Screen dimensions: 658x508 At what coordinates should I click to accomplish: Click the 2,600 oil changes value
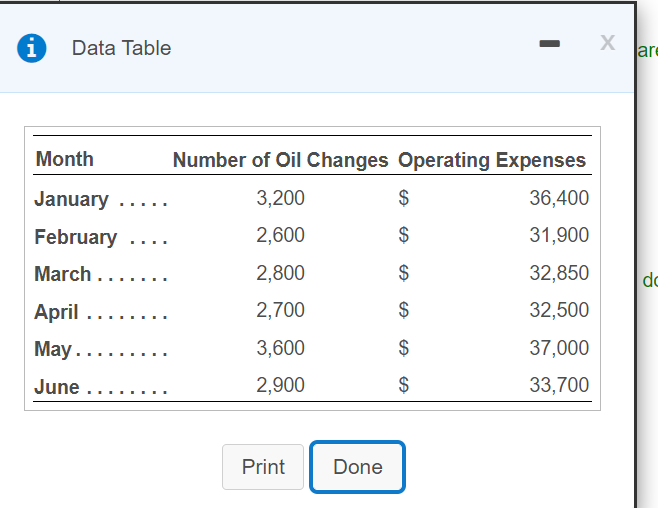(x=280, y=235)
